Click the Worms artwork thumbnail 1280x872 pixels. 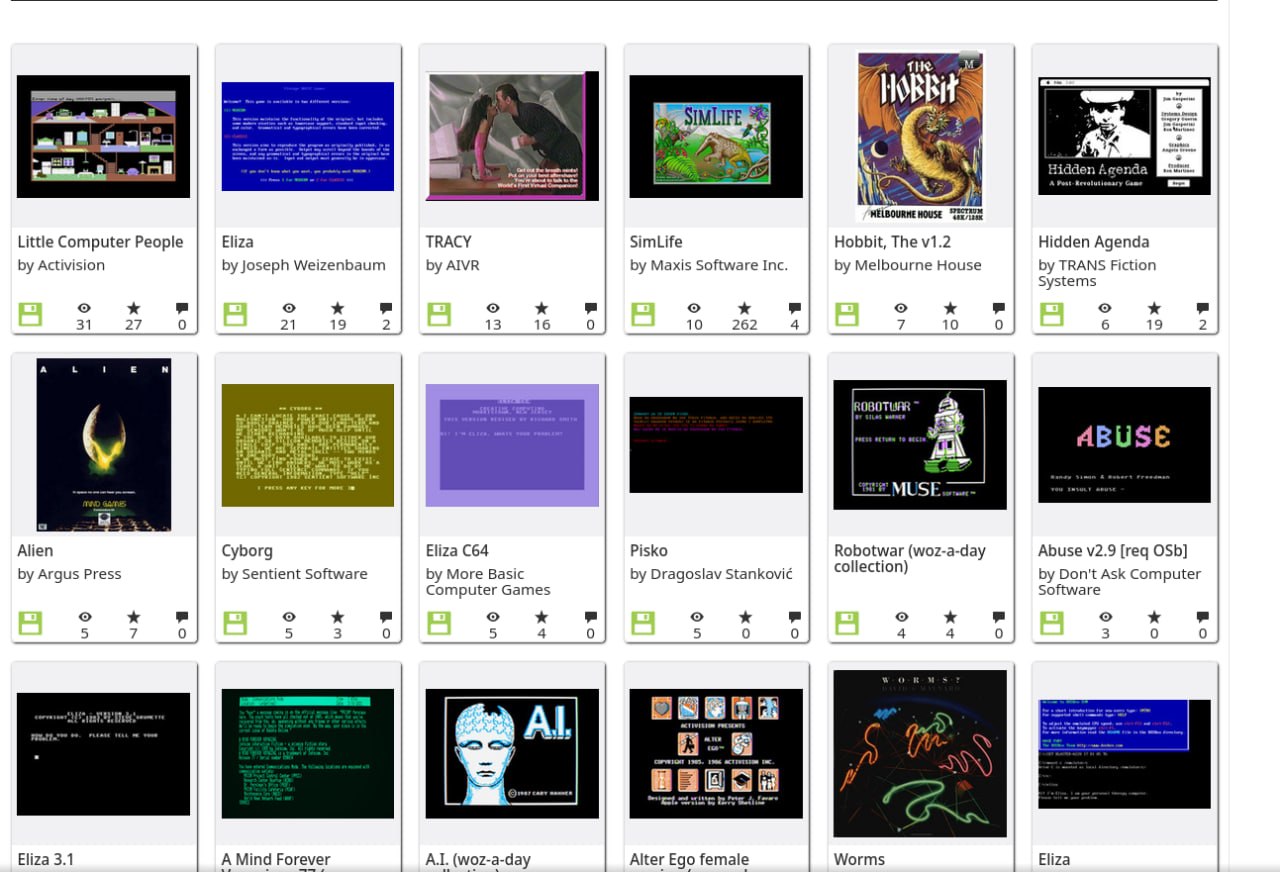(920, 753)
